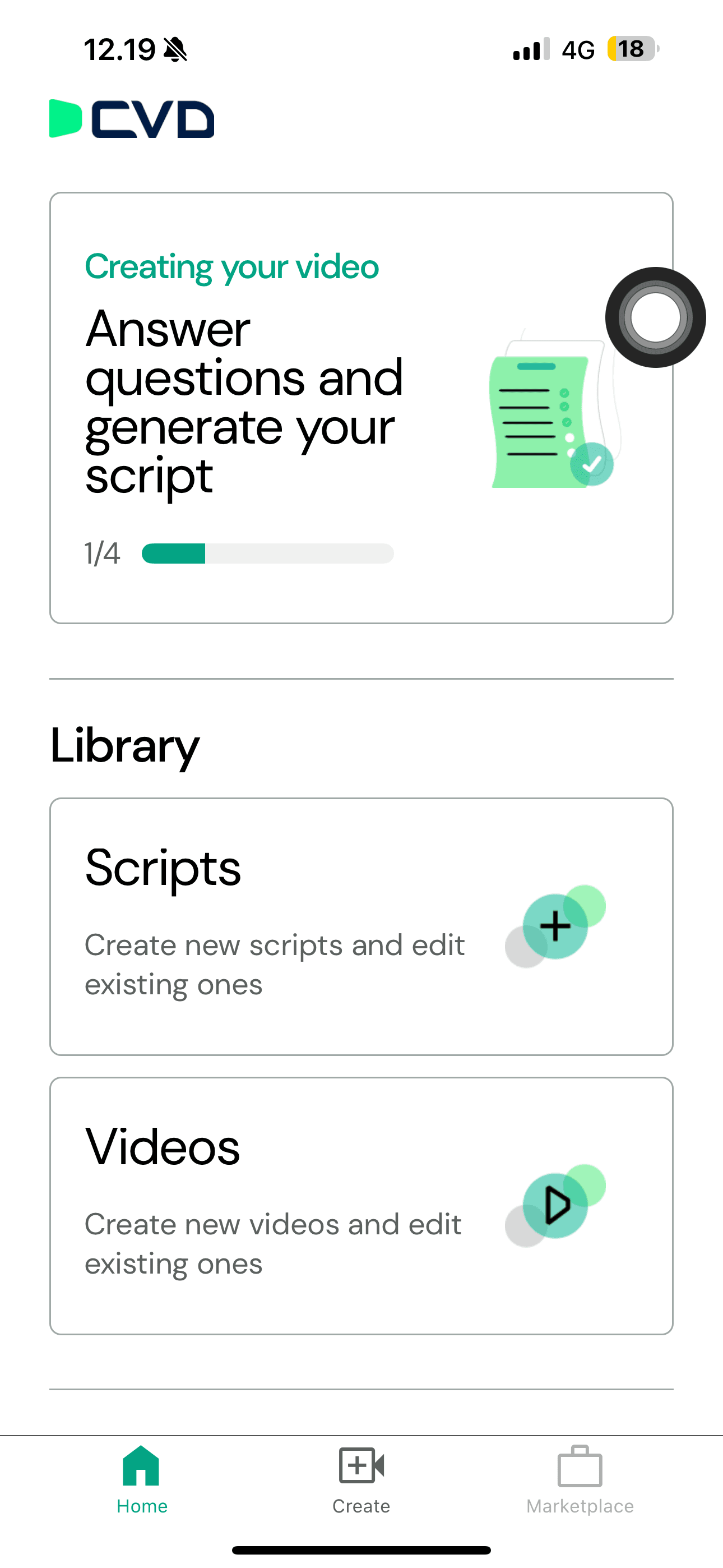Tap the Answer questions and generate your script text
The width and height of the screenshot is (723, 1568).
pos(243,402)
